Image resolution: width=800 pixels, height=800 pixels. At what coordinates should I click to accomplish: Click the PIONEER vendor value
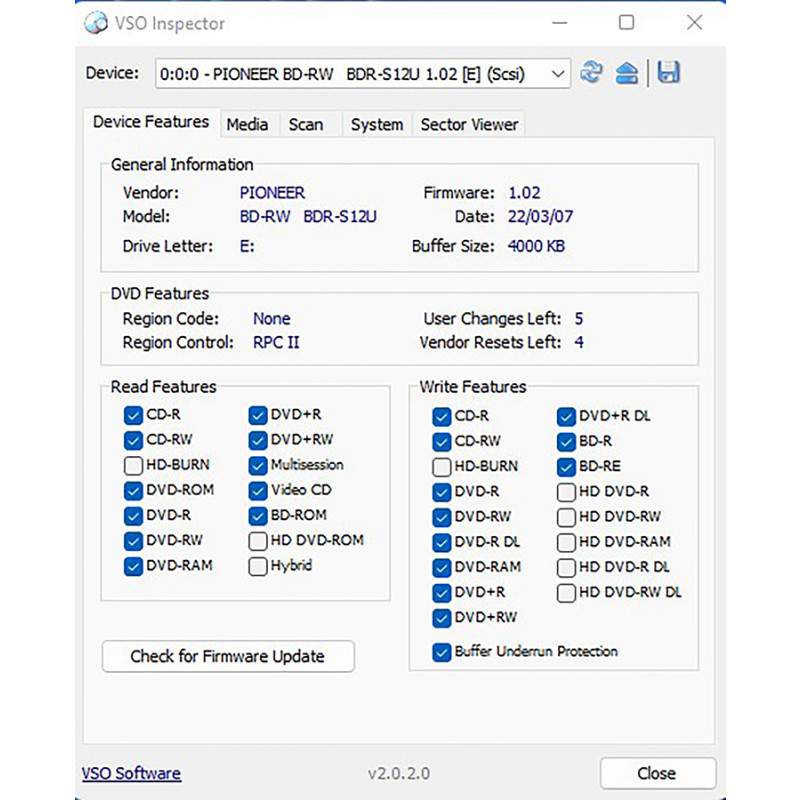(272, 193)
